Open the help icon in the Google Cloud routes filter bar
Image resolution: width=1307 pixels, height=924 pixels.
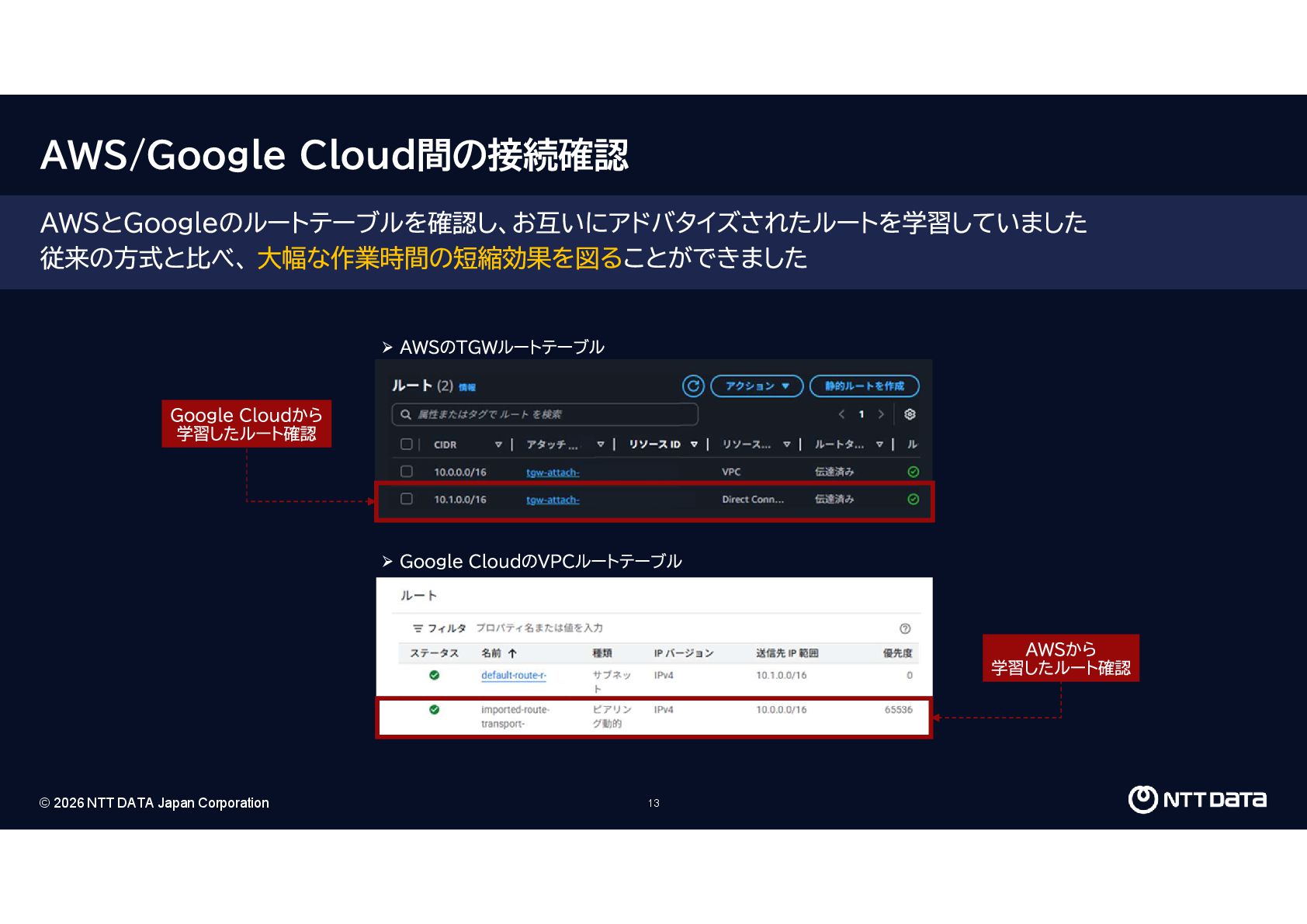point(905,628)
